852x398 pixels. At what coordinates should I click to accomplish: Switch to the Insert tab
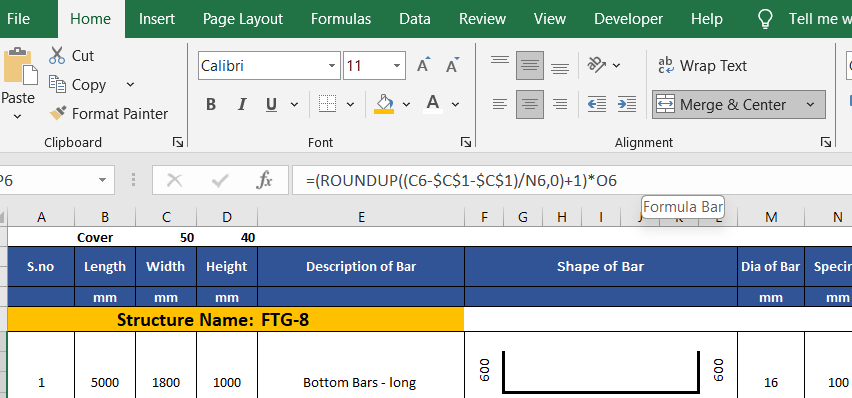tap(157, 19)
